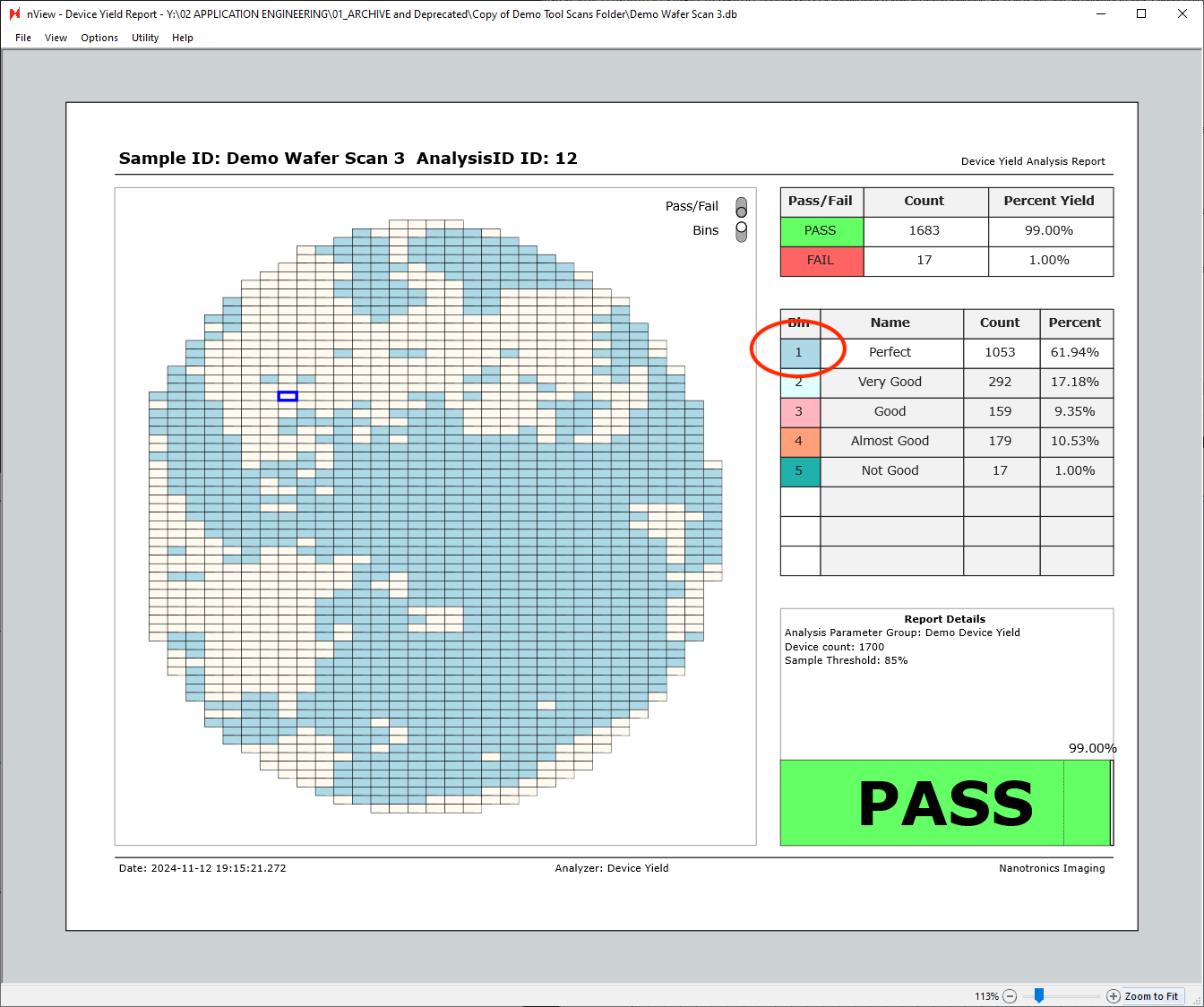Open the Utility menu
Image resolution: width=1204 pixels, height=1007 pixels.
point(145,38)
